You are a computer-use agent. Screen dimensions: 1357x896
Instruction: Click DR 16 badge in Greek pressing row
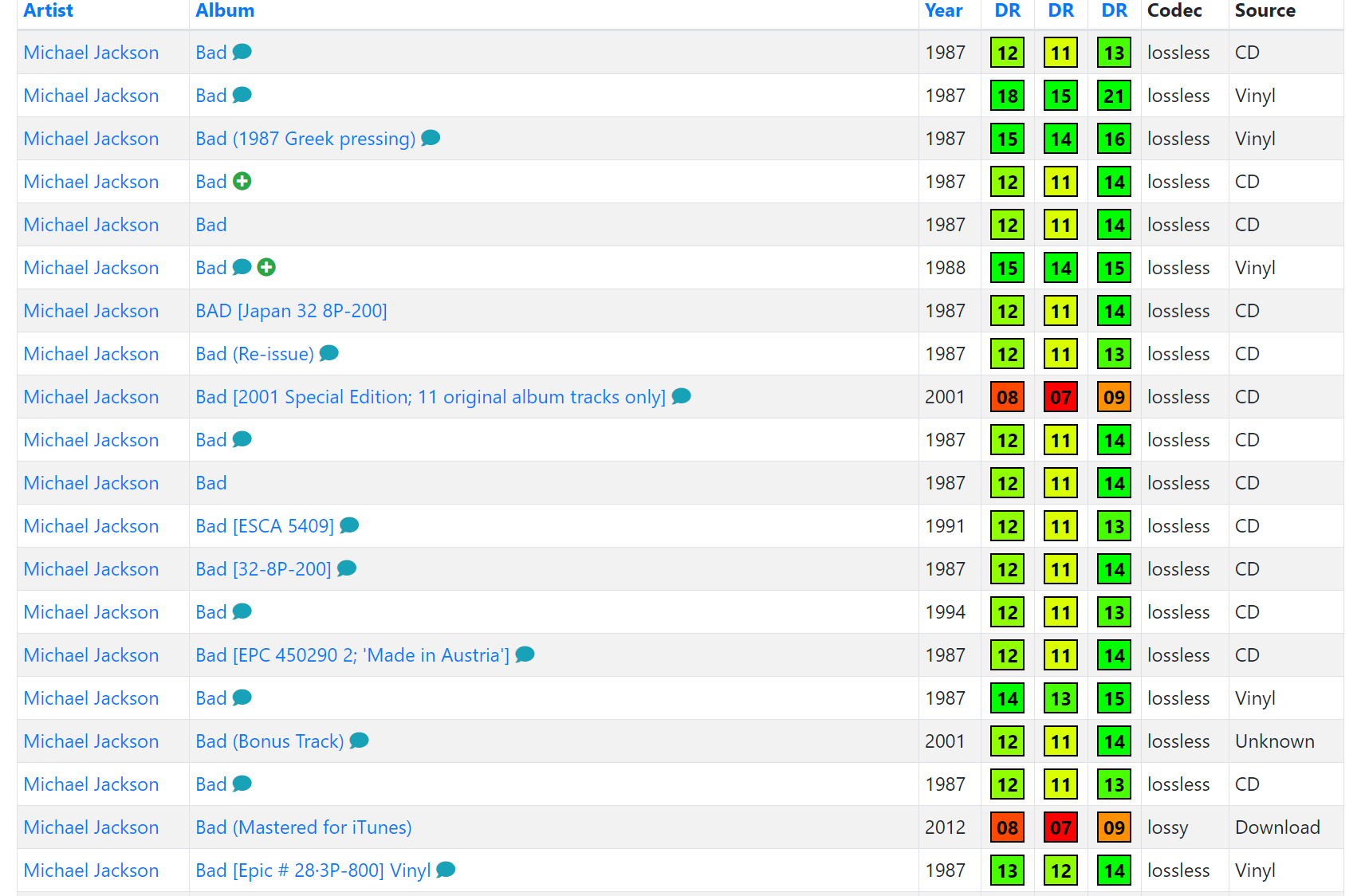pyautogui.click(x=1115, y=139)
